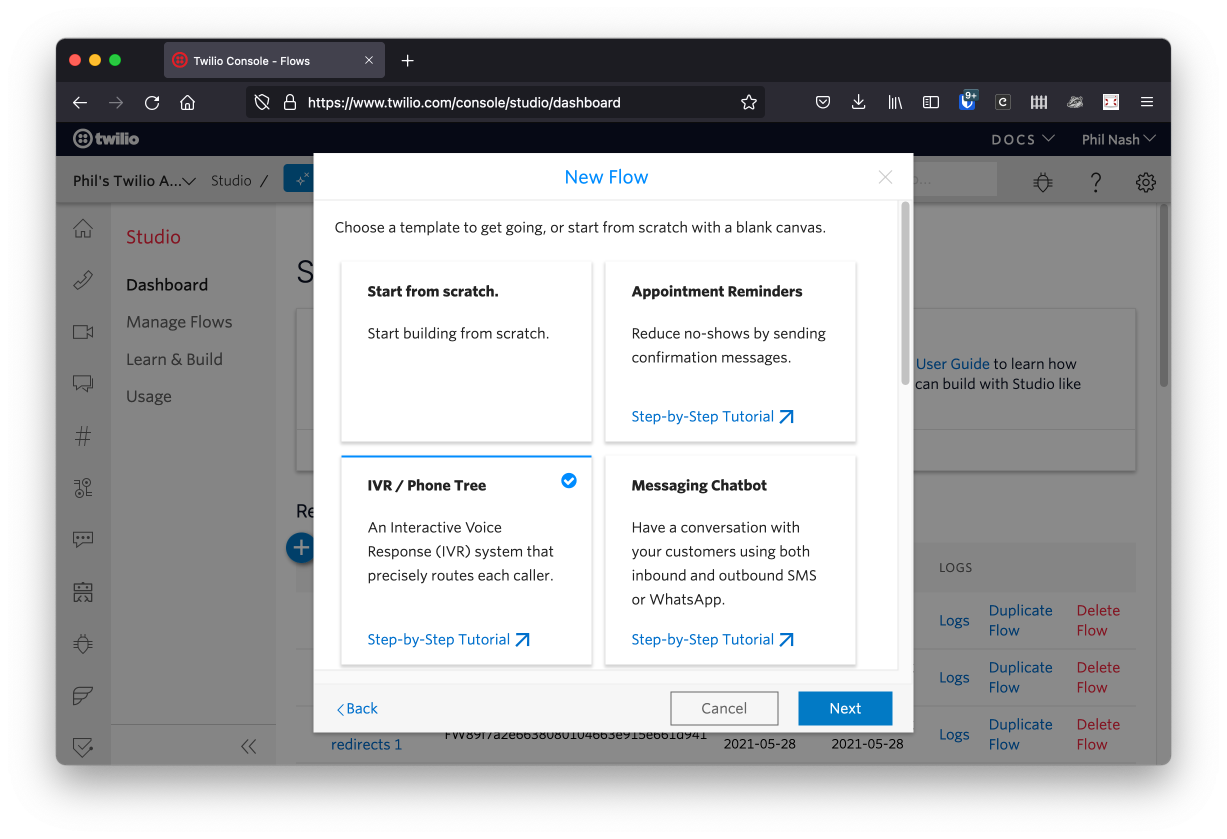The image size is (1227, 839).
Task: Click the Next button
Action: [x=845, y=708]
